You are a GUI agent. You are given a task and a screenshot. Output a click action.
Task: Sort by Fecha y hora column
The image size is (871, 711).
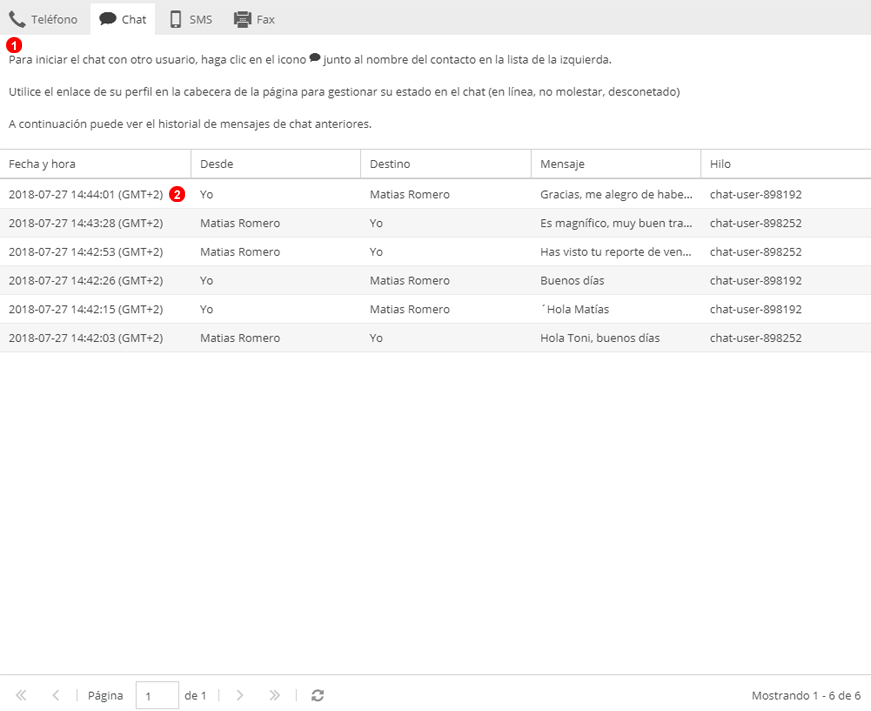tap(42, 164)
